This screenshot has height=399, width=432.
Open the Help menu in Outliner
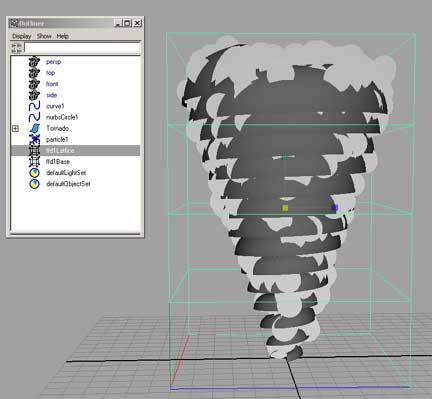[63, 36]
